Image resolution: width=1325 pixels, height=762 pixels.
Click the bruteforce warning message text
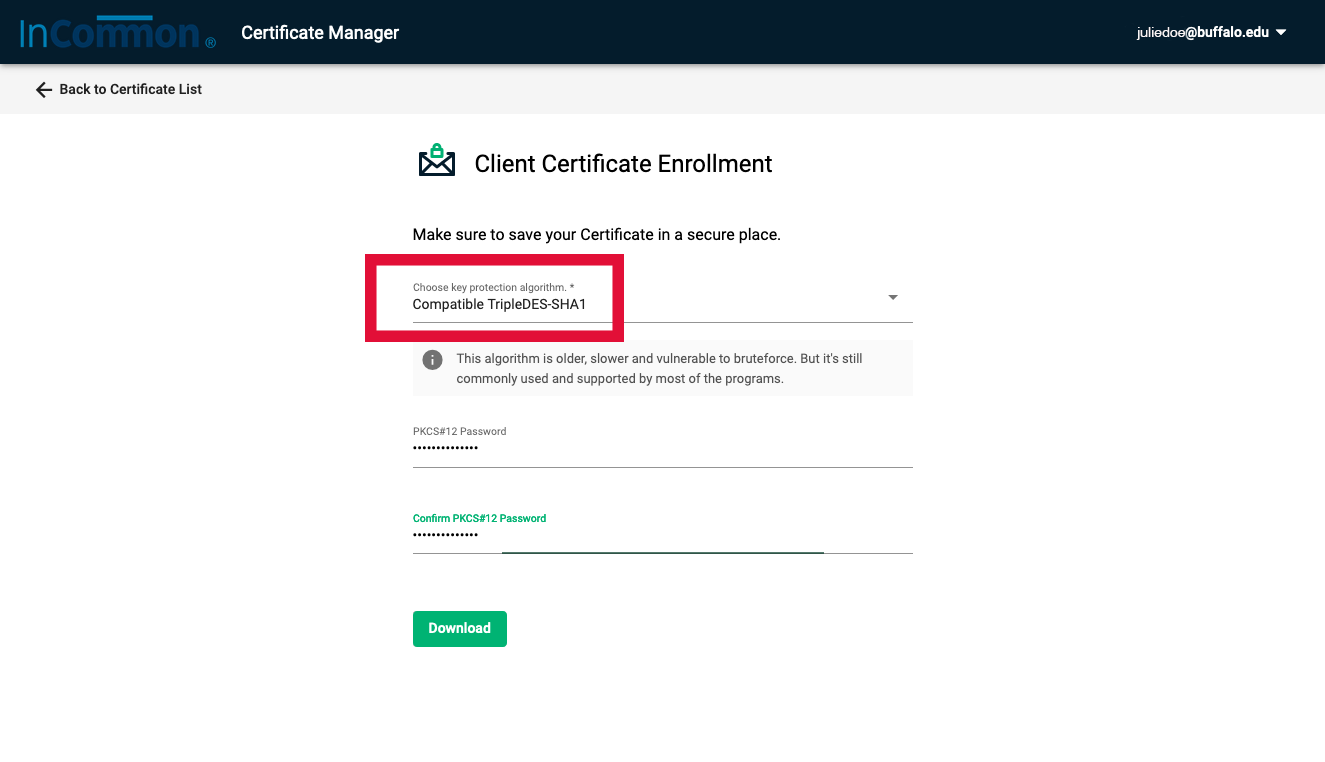660,368
